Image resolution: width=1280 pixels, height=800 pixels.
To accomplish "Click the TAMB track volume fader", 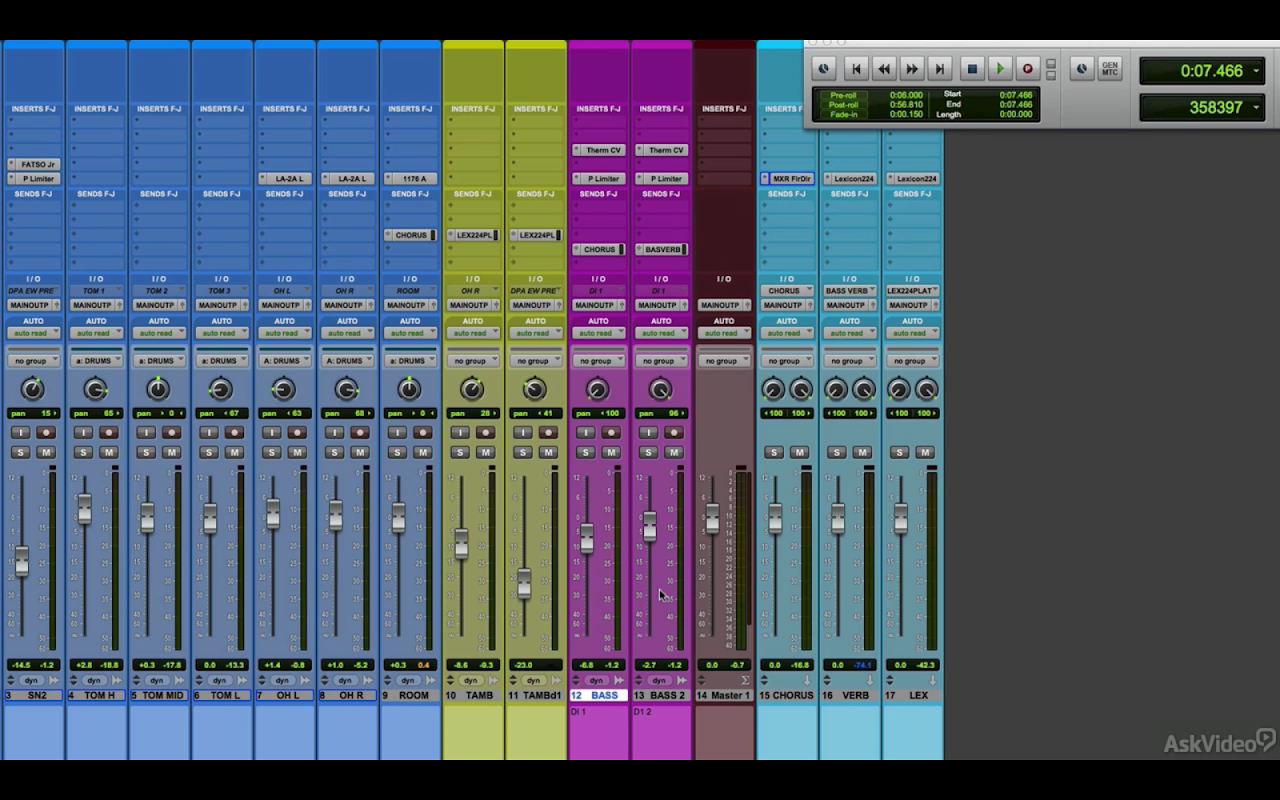I will [x=461, y=543].
